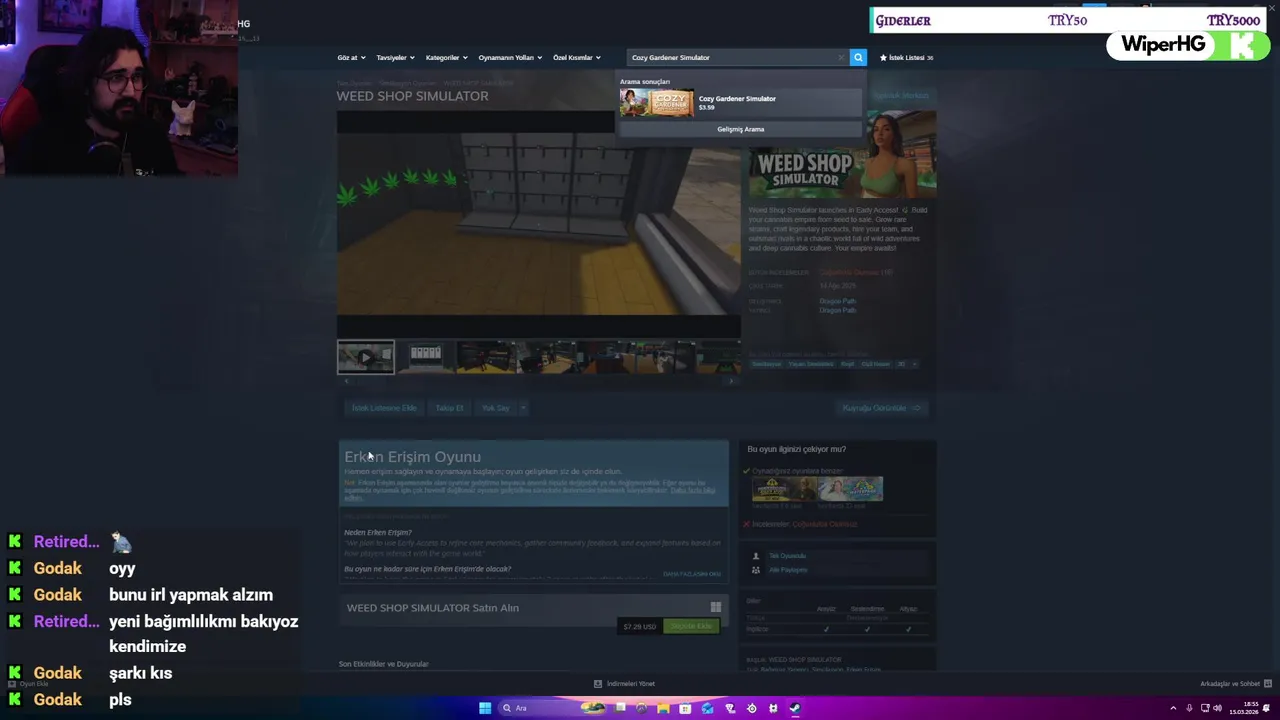The width and height of the screenshot is (1280, 720).
Task: Clear the store search field text
Action: (841, 58)
